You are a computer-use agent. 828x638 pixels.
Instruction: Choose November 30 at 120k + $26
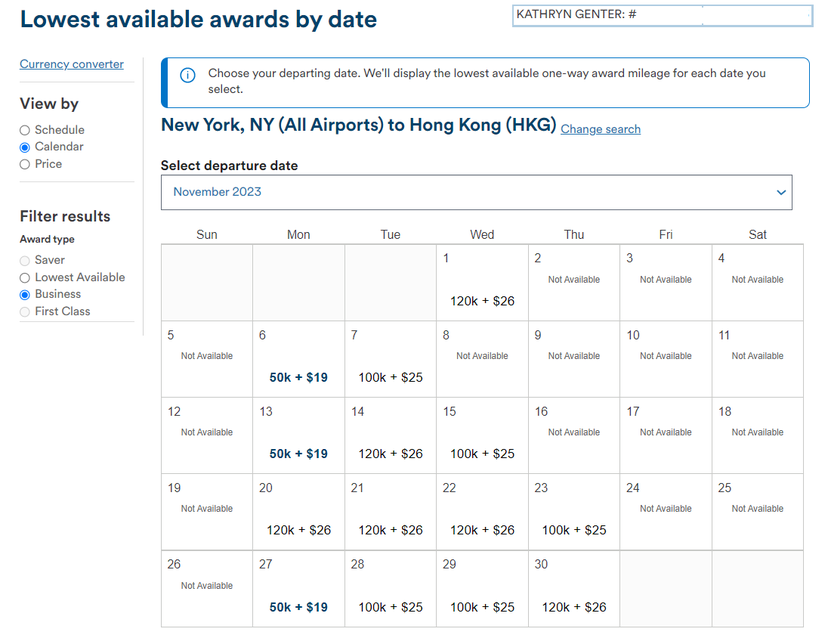click(x=574, y=589)
